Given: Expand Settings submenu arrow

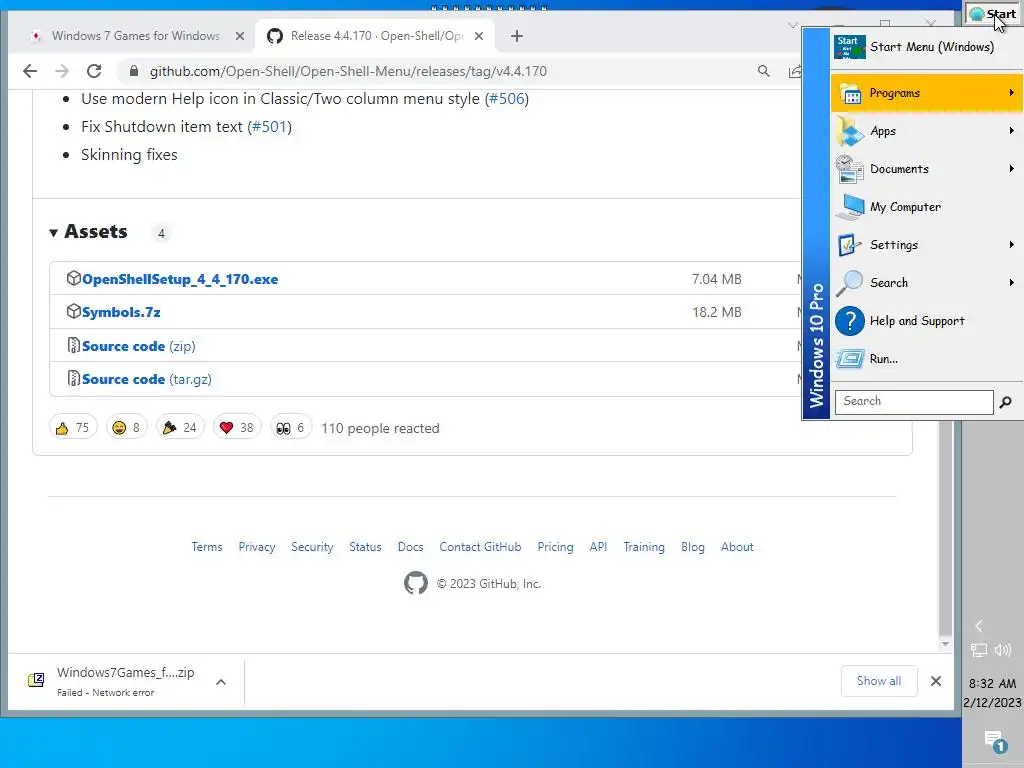Looking at the screenshot, I should [x=1012, y=244].
